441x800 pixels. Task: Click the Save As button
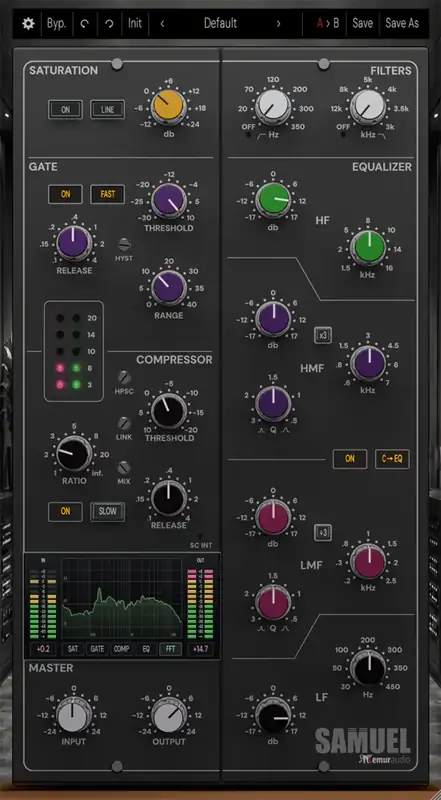tap(402, 23)
